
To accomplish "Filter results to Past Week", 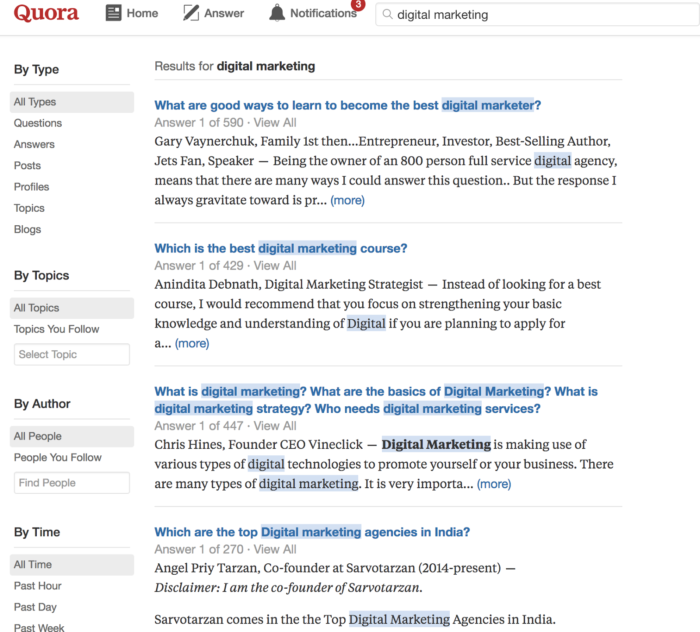I will (39, 628).
